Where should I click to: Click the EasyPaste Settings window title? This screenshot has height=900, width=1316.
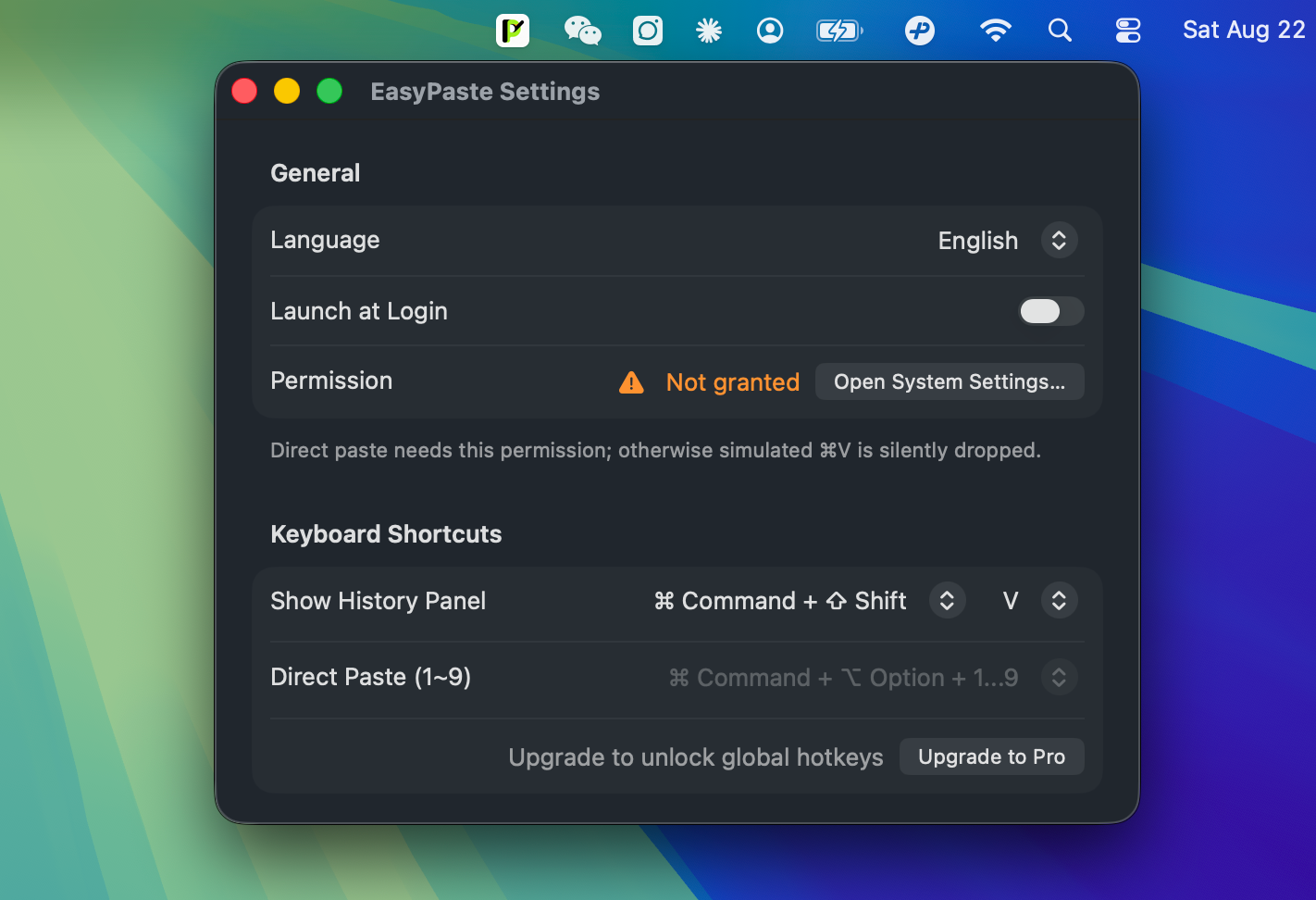485,92
